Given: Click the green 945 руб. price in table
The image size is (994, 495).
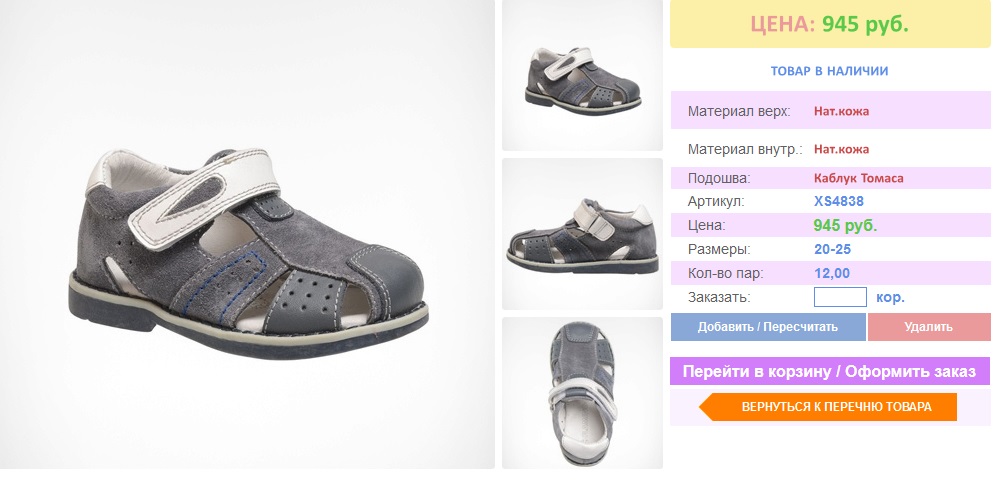Looking at the screenshot, I should (845, 226).
